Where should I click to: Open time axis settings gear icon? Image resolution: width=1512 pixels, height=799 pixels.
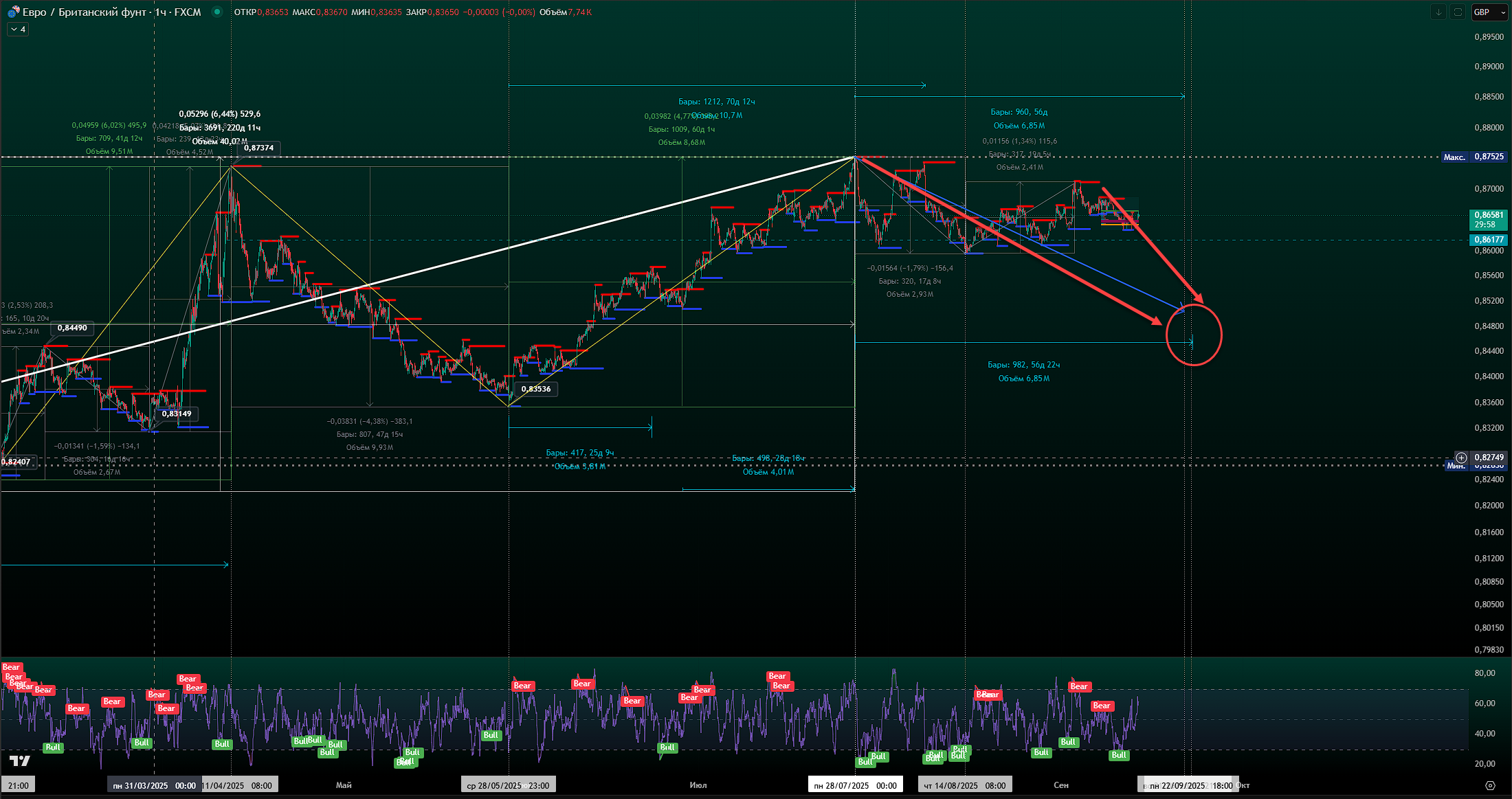tap(1489, 785)
